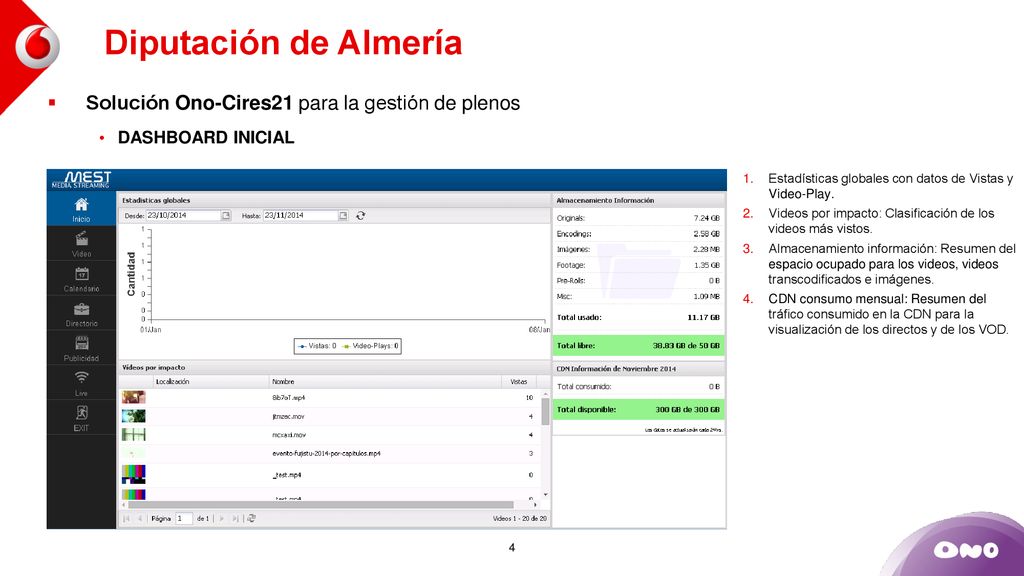This screenshot has width=1024, height=576.
Task: Toggle the Vistas series in chart legend
Action: point(317,346)
